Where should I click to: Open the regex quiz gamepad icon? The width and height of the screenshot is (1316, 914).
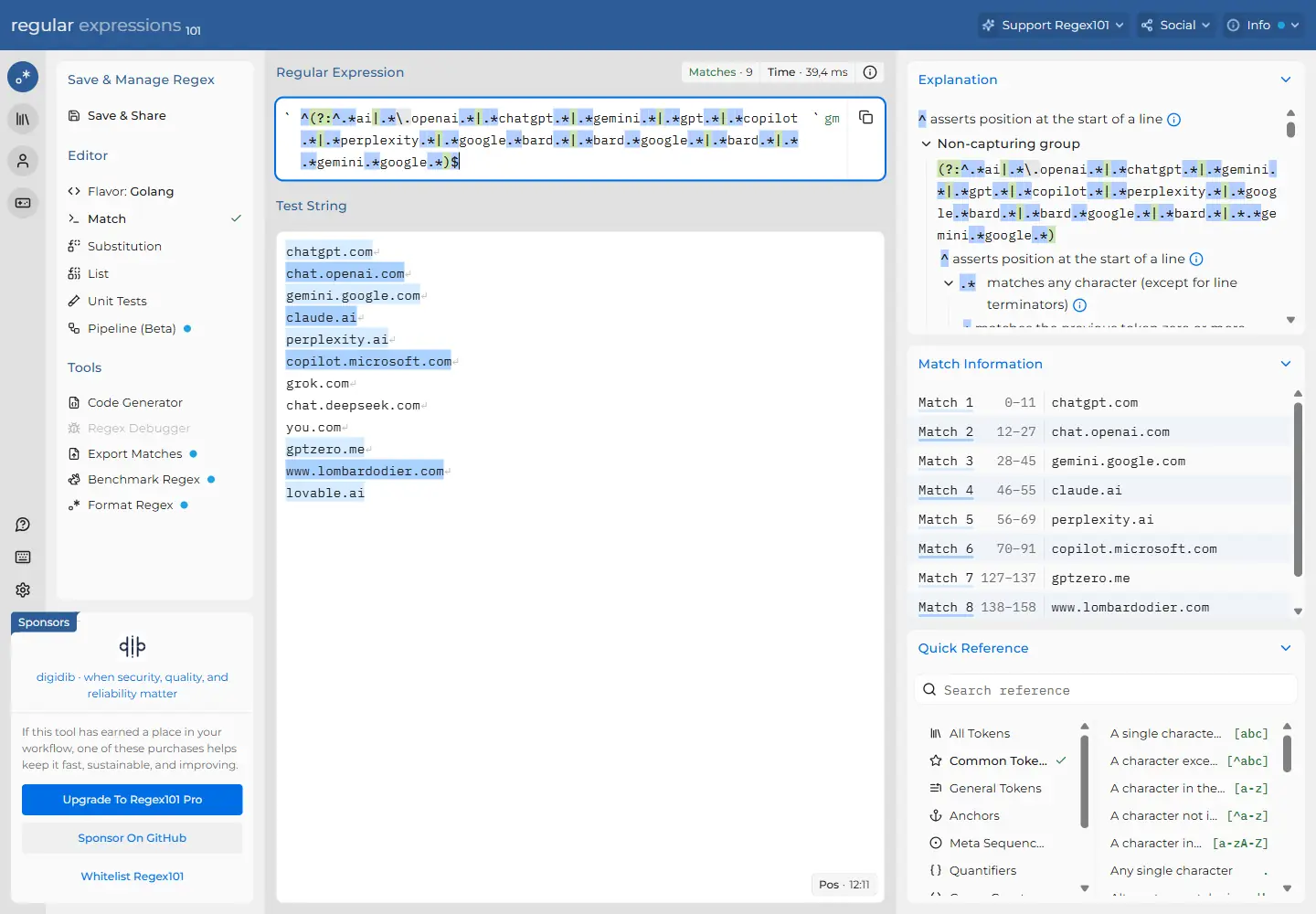[x=23, y=203]
